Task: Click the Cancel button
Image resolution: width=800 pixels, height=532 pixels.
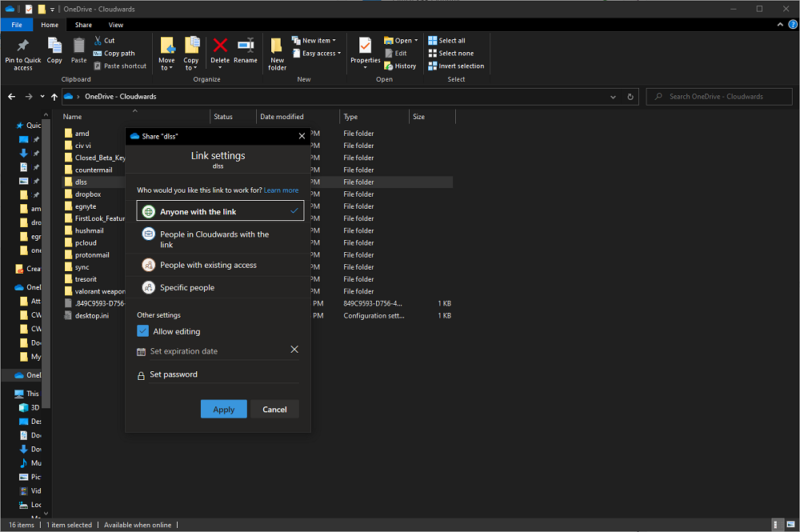Action: coord(274,409)
